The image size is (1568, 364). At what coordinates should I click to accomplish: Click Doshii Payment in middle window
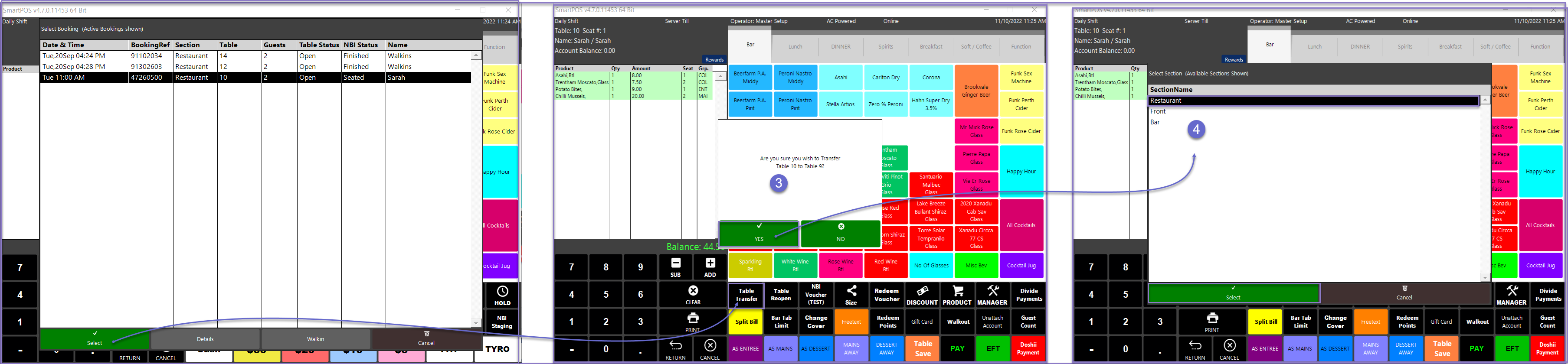(1028, 349)
